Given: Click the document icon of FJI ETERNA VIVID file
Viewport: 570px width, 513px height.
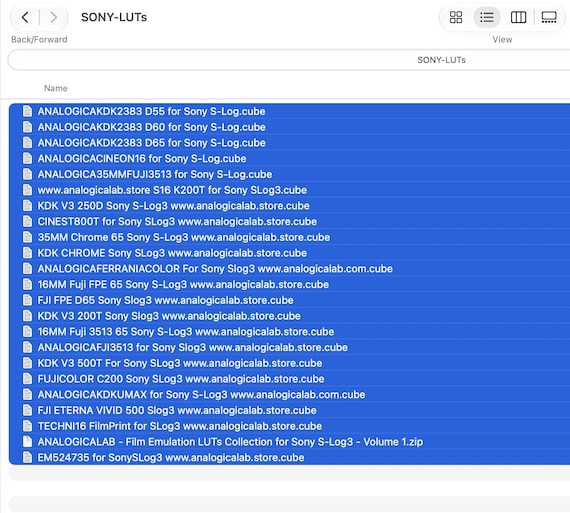Looking at the screenshot, I should click(27, 410).
